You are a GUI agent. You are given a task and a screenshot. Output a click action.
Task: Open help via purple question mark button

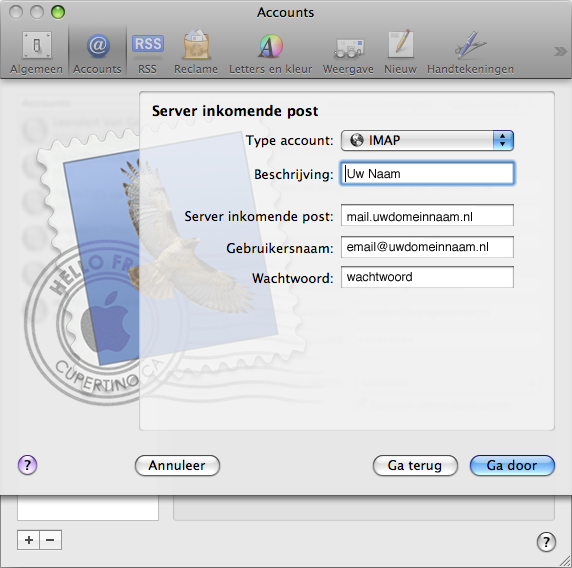tap(27, 465)
